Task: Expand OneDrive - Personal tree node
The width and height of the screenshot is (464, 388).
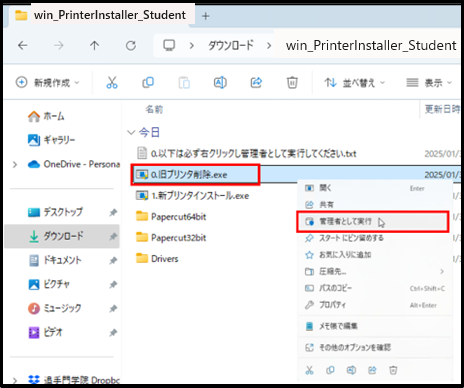Action: tap(15, 164)
